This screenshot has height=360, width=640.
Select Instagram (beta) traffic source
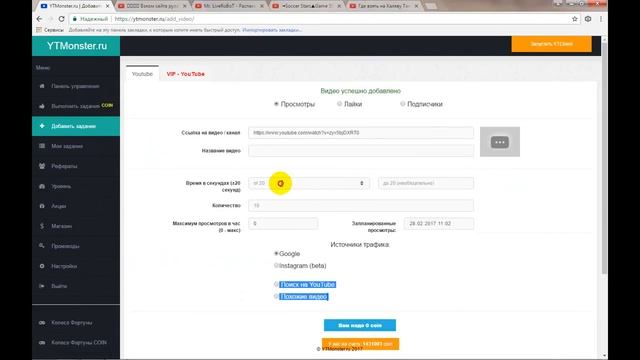tap(276, 265)
